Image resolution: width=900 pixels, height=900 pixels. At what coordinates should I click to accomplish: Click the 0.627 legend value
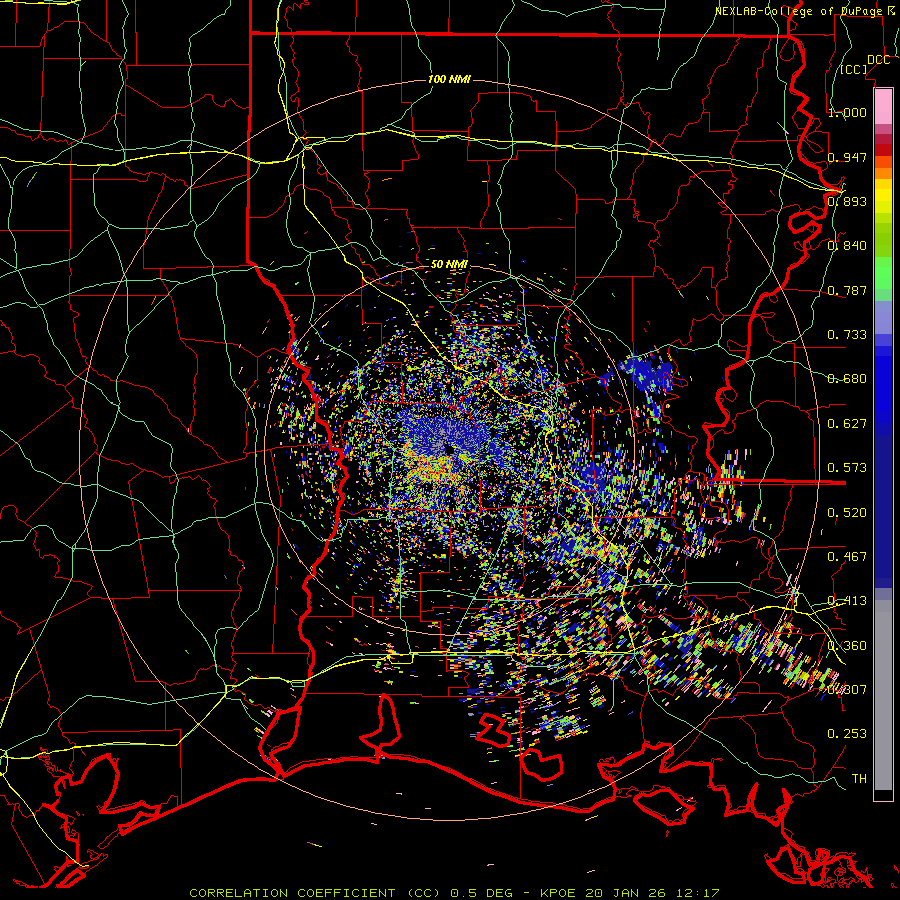(847, 423)
